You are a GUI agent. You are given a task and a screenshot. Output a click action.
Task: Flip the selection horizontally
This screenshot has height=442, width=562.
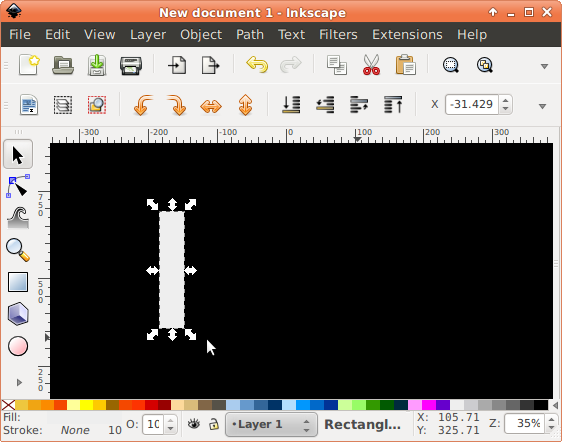click(211, 106)
